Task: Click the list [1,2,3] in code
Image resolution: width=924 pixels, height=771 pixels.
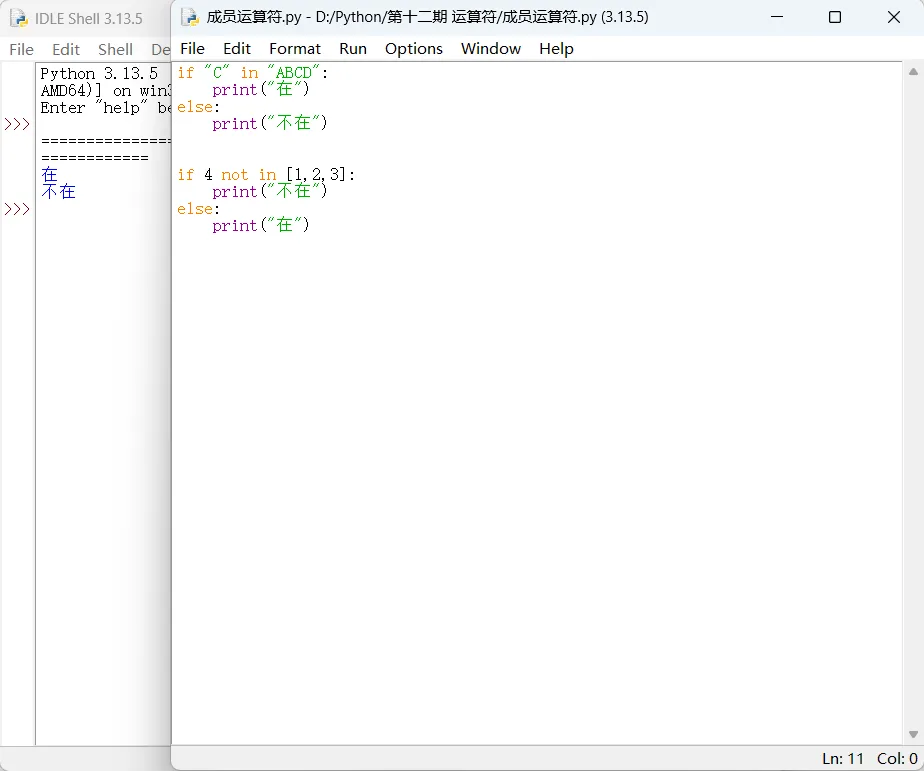Action: [316, 174]
